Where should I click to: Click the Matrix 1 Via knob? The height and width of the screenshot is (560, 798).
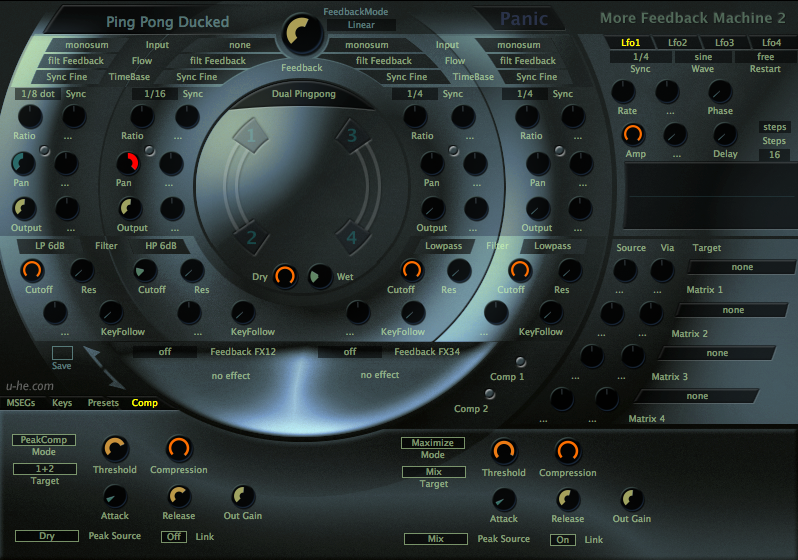point(662,270)
